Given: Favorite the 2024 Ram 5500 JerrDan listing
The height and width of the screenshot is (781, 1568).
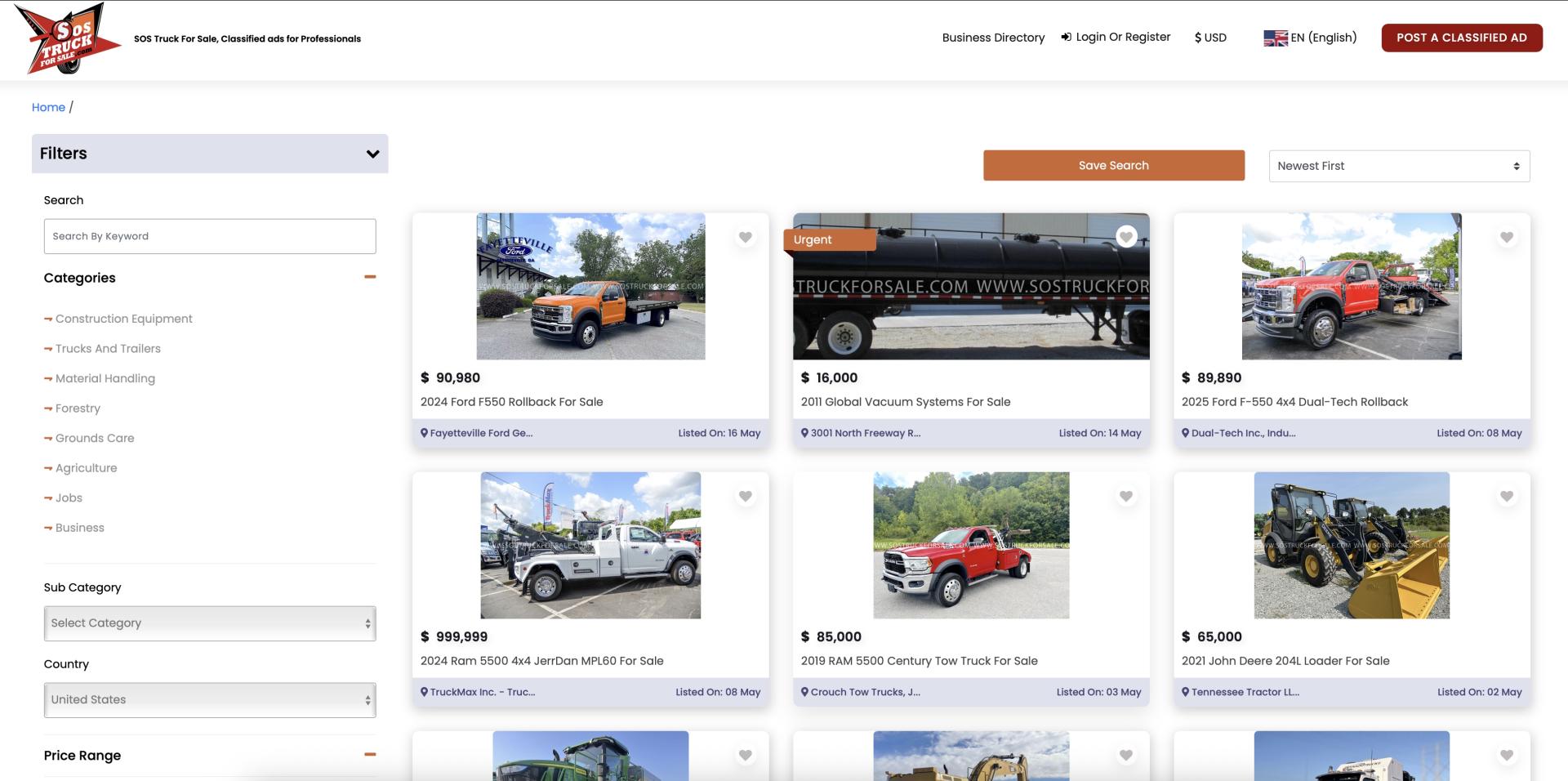Looking at the screenshot, I should [x=745, y=496].
